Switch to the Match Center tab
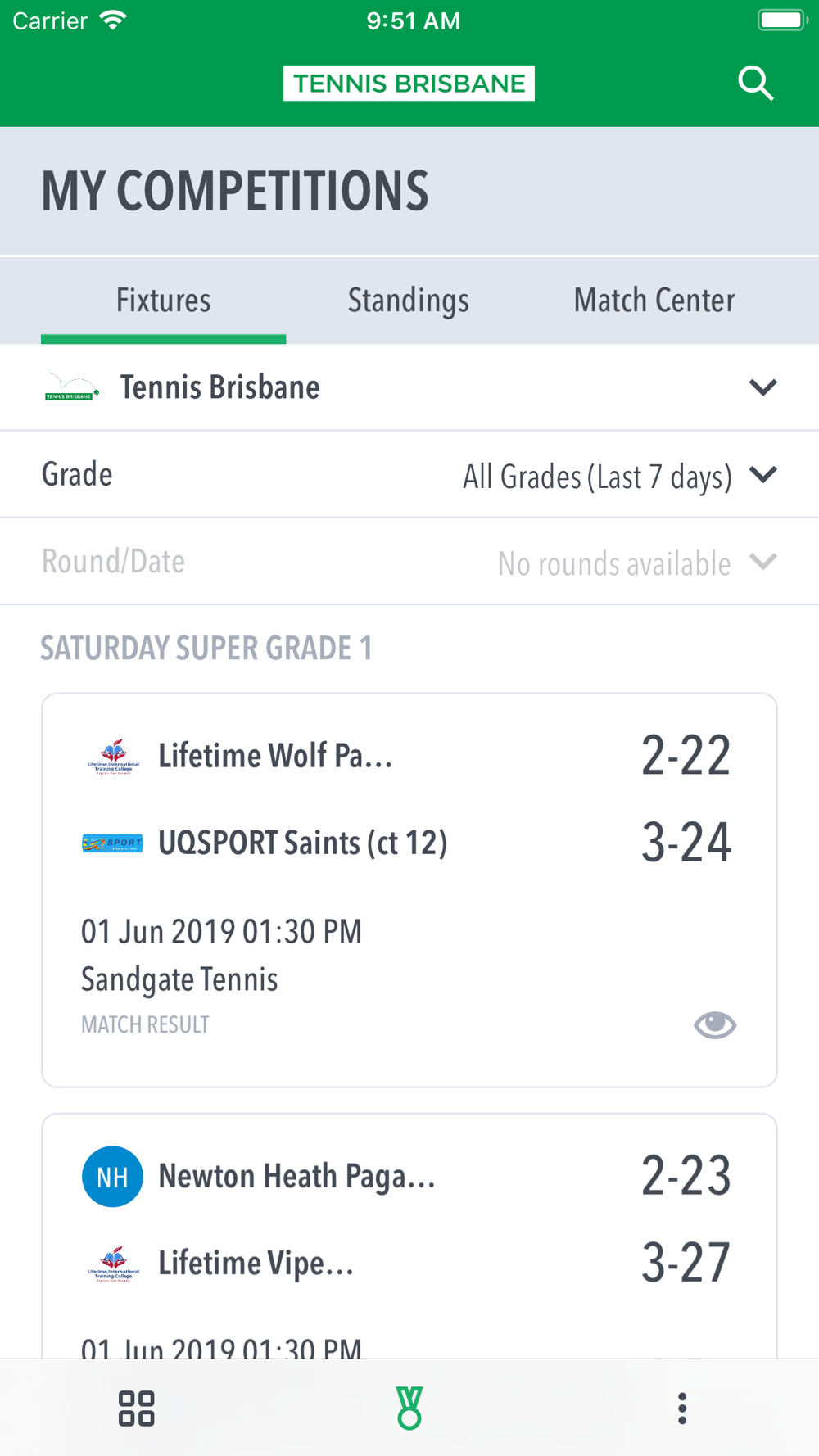 coord(654,301)
